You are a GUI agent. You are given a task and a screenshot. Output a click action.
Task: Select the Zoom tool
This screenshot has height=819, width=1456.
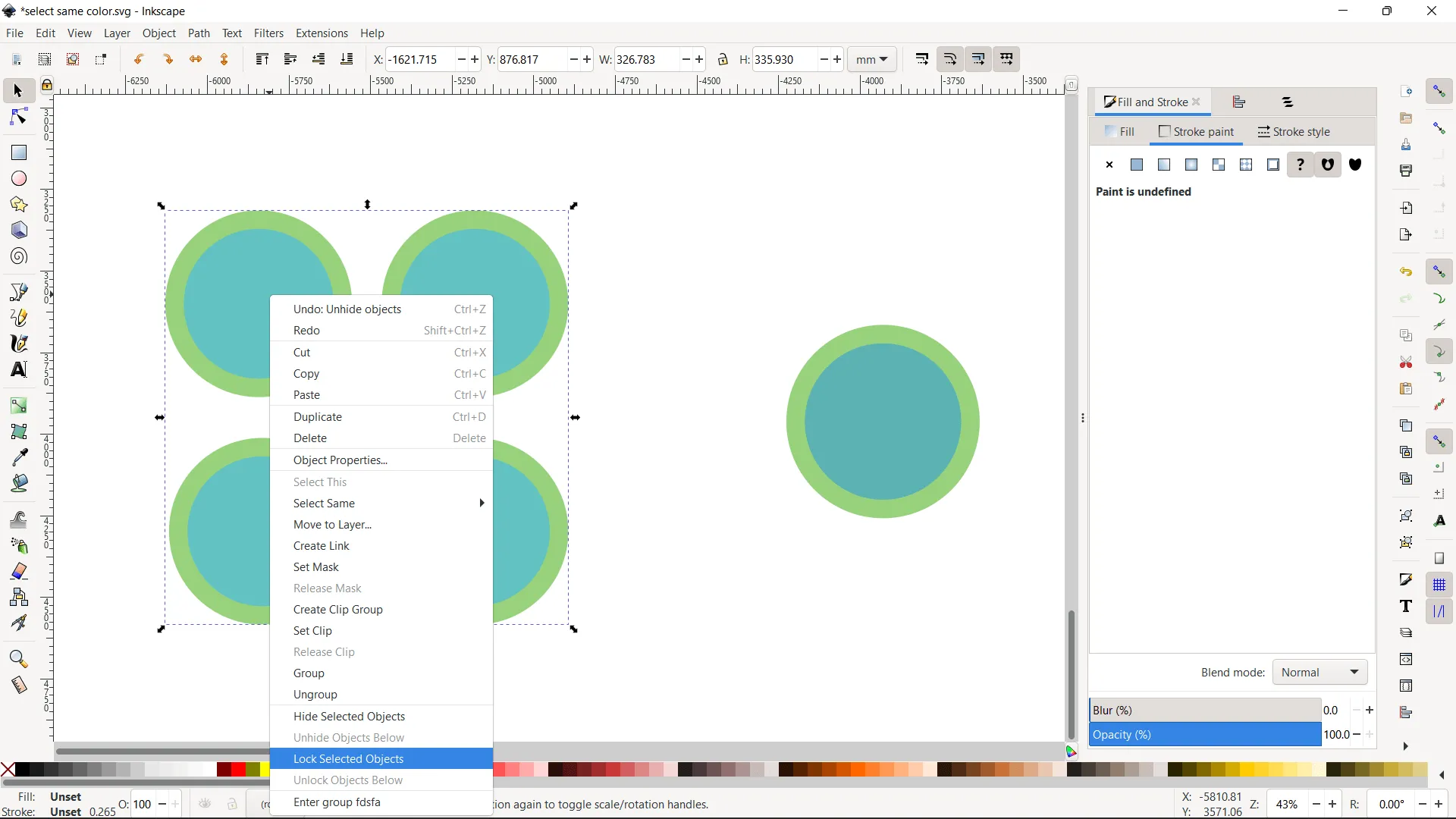[17, 659]
